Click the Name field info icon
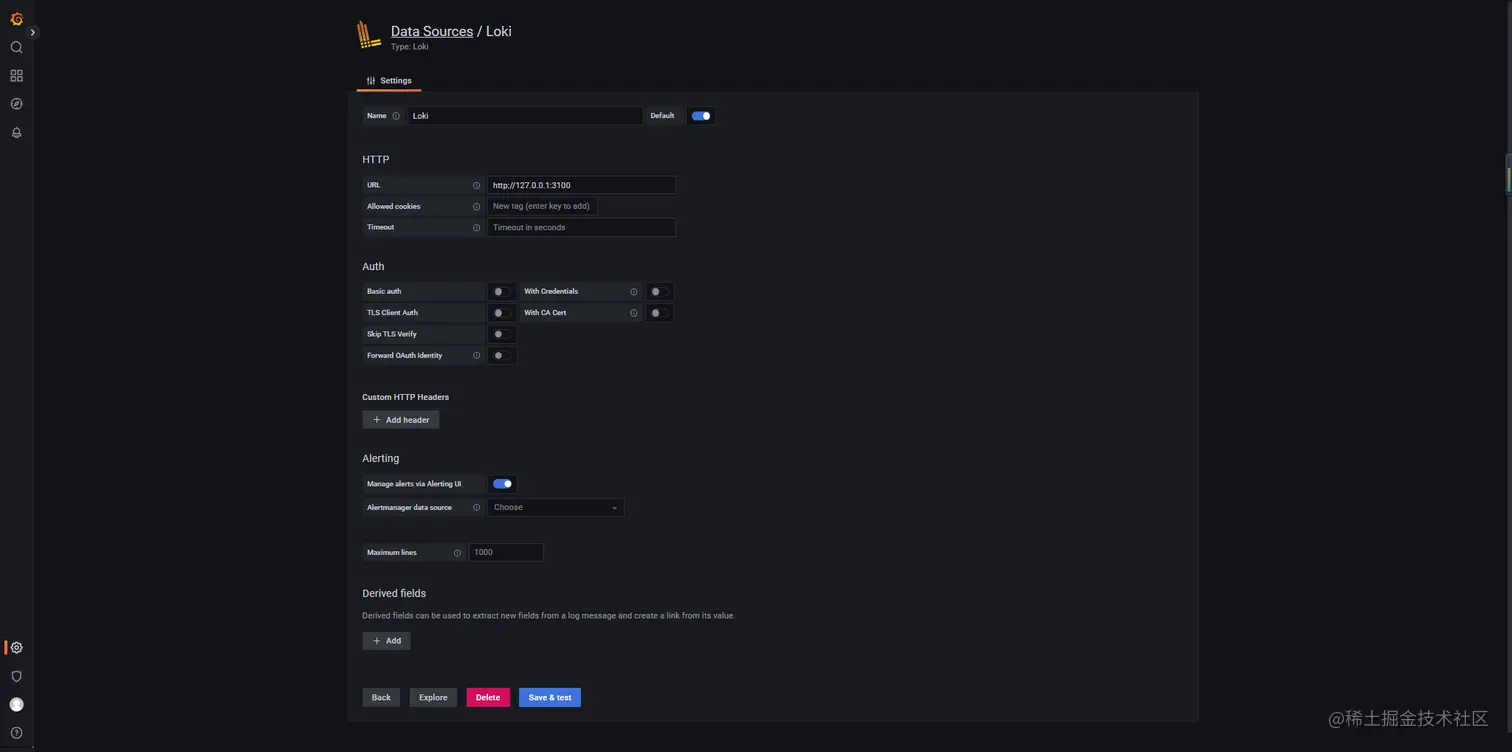The image size is (1512, 752). point(396,116)
